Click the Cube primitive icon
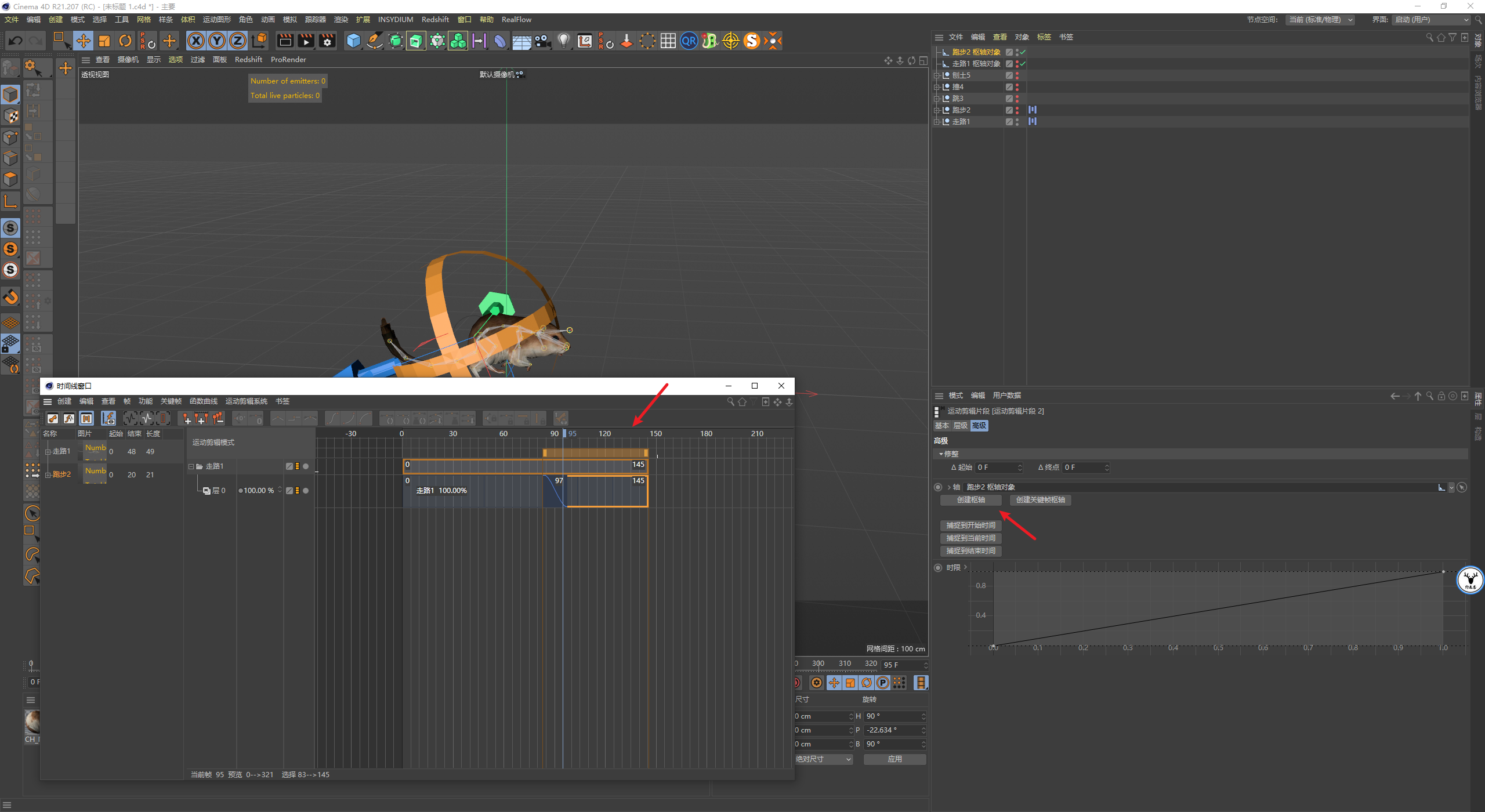 tap(353, 41)
